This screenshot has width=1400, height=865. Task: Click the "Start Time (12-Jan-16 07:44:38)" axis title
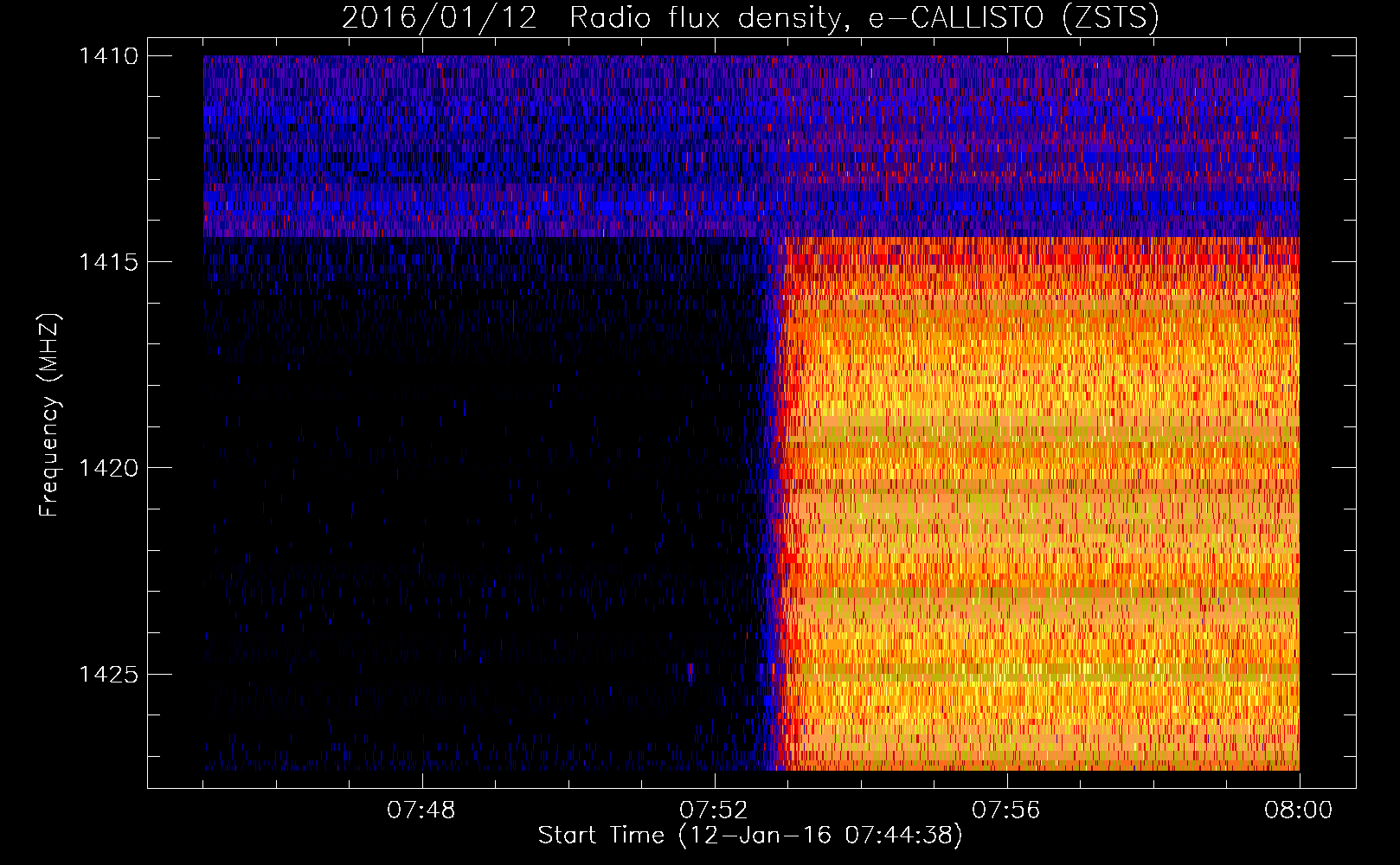(750, 836)
